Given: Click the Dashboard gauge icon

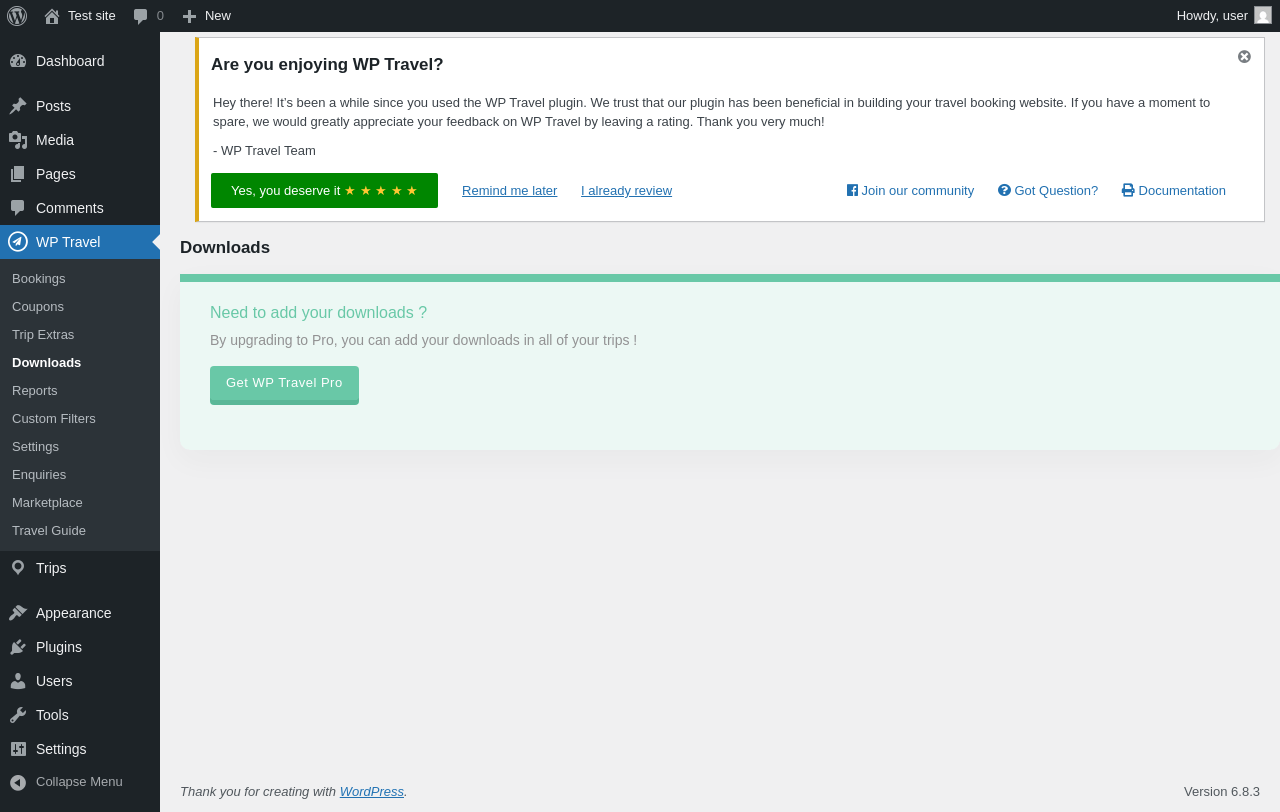Looking at the screenshot, I should 18,61.
